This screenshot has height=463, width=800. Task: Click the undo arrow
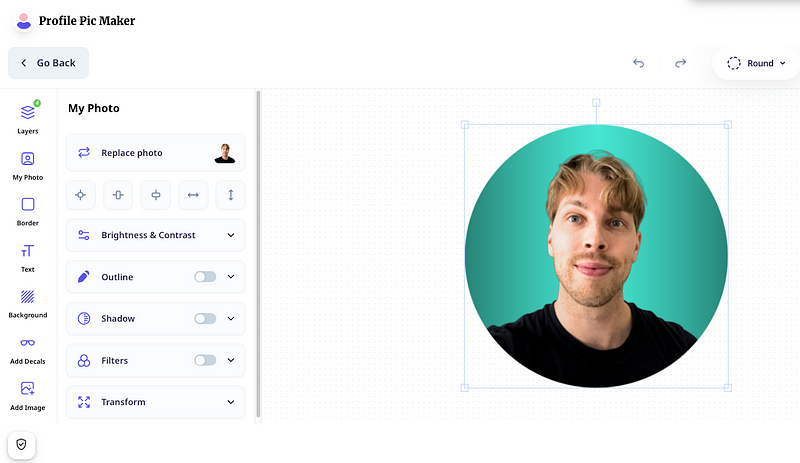click(638, 63)
